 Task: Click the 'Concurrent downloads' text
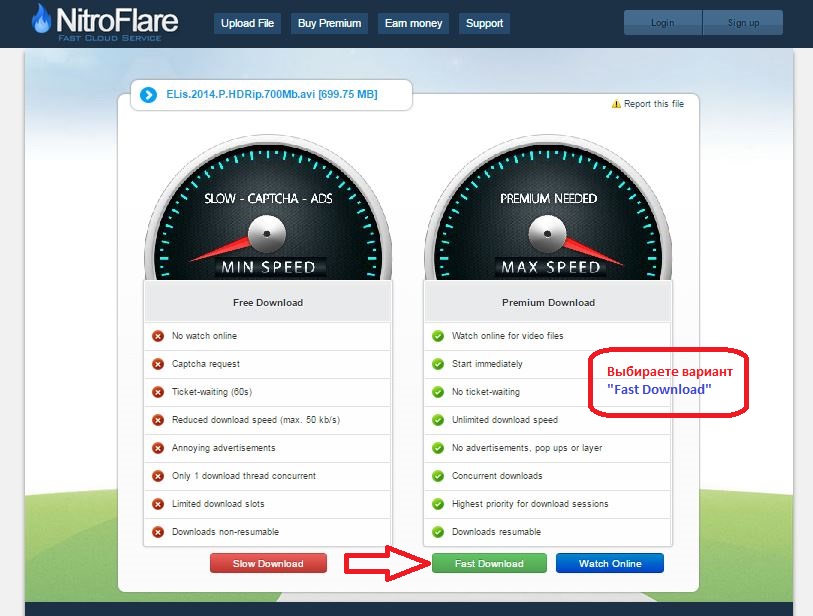[x=497, y=476]
